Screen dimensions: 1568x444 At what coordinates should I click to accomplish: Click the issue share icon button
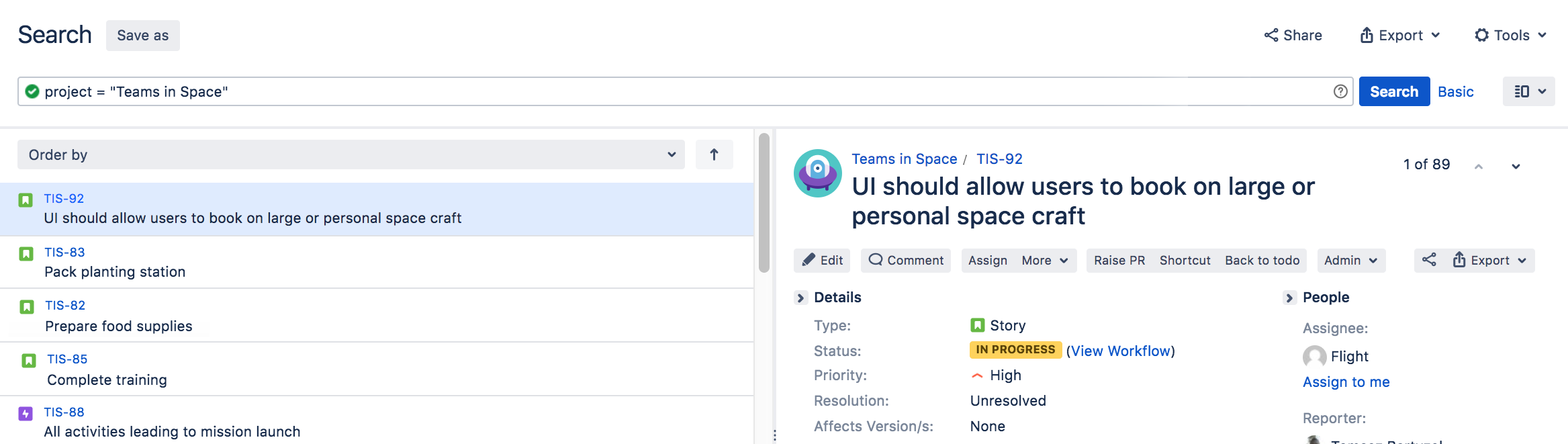coord(1429,260)
